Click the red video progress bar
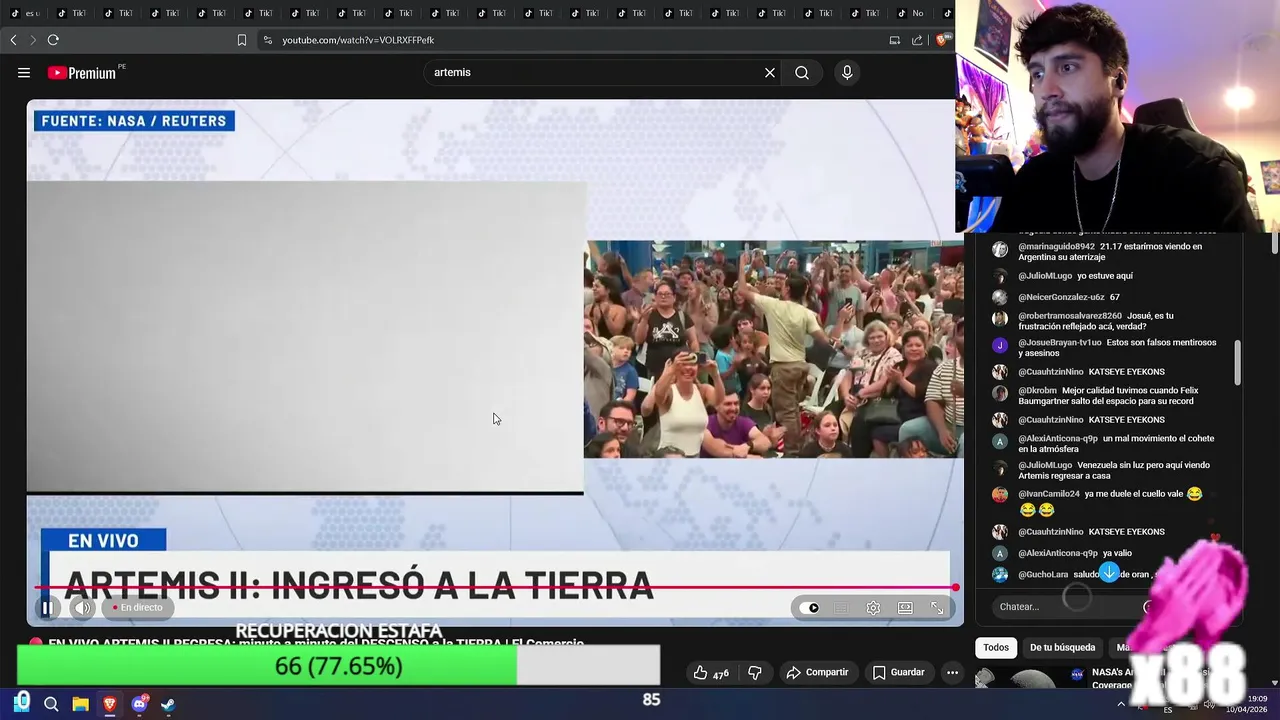 (x=495, y=588)
